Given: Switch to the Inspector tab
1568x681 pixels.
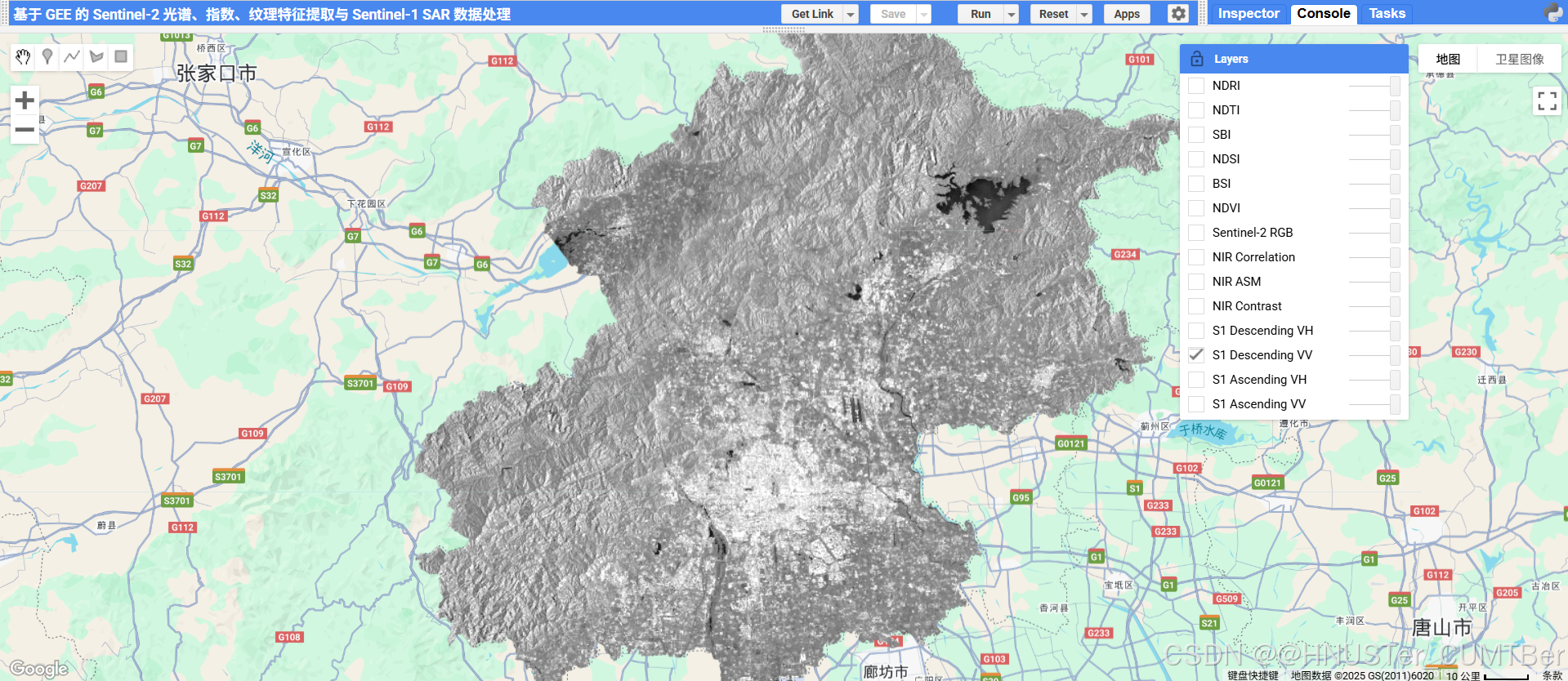Looking at the screenshot, I should tap(1249, 13).
